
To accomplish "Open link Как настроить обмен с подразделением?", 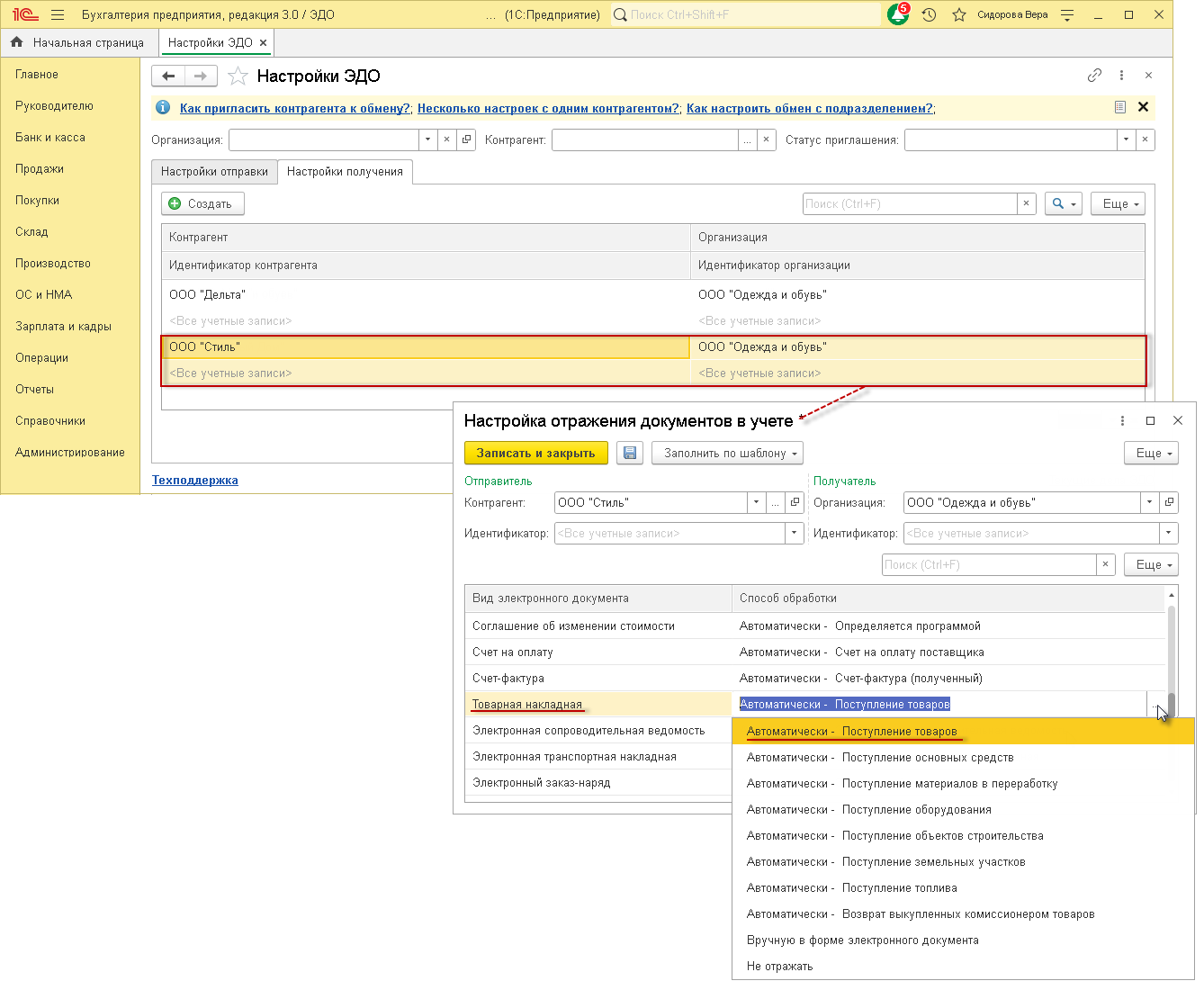I will coord(810,108).
